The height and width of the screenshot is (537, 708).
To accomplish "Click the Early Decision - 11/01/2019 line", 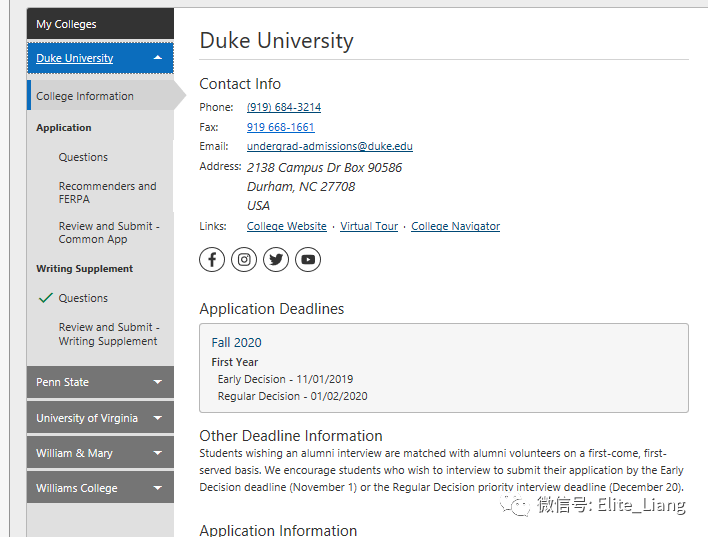I will point(285,379).
